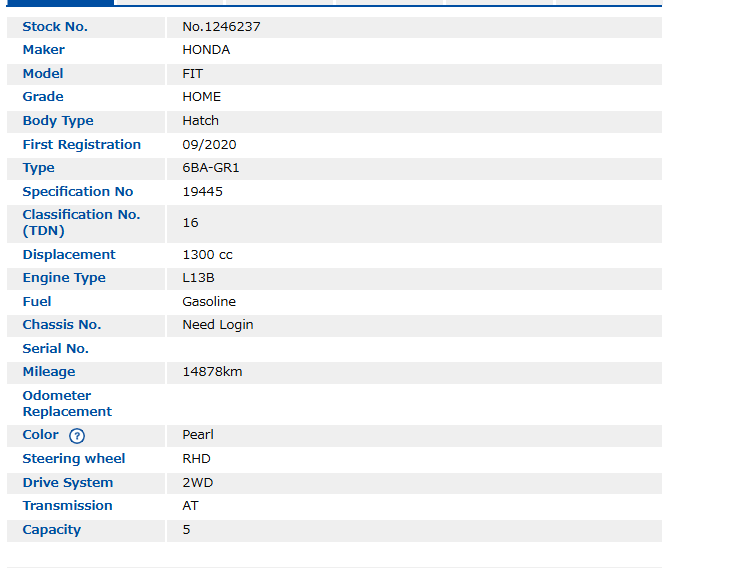Click the 09/2020 first registration date
The image size is (731, 568).
click(209, 145)
